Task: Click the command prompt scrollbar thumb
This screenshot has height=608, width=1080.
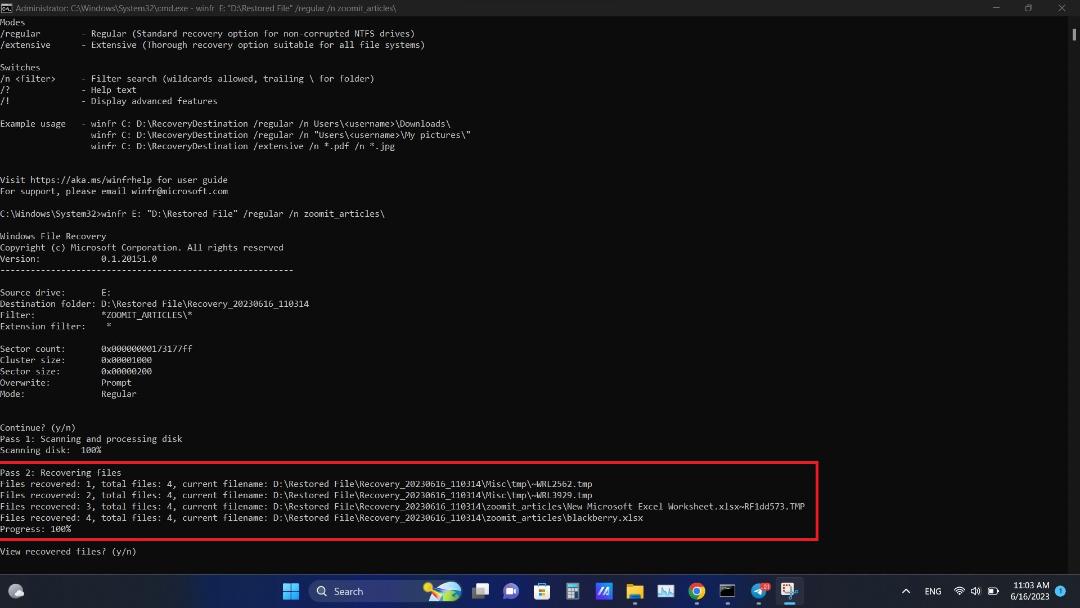Action: 1074,33
